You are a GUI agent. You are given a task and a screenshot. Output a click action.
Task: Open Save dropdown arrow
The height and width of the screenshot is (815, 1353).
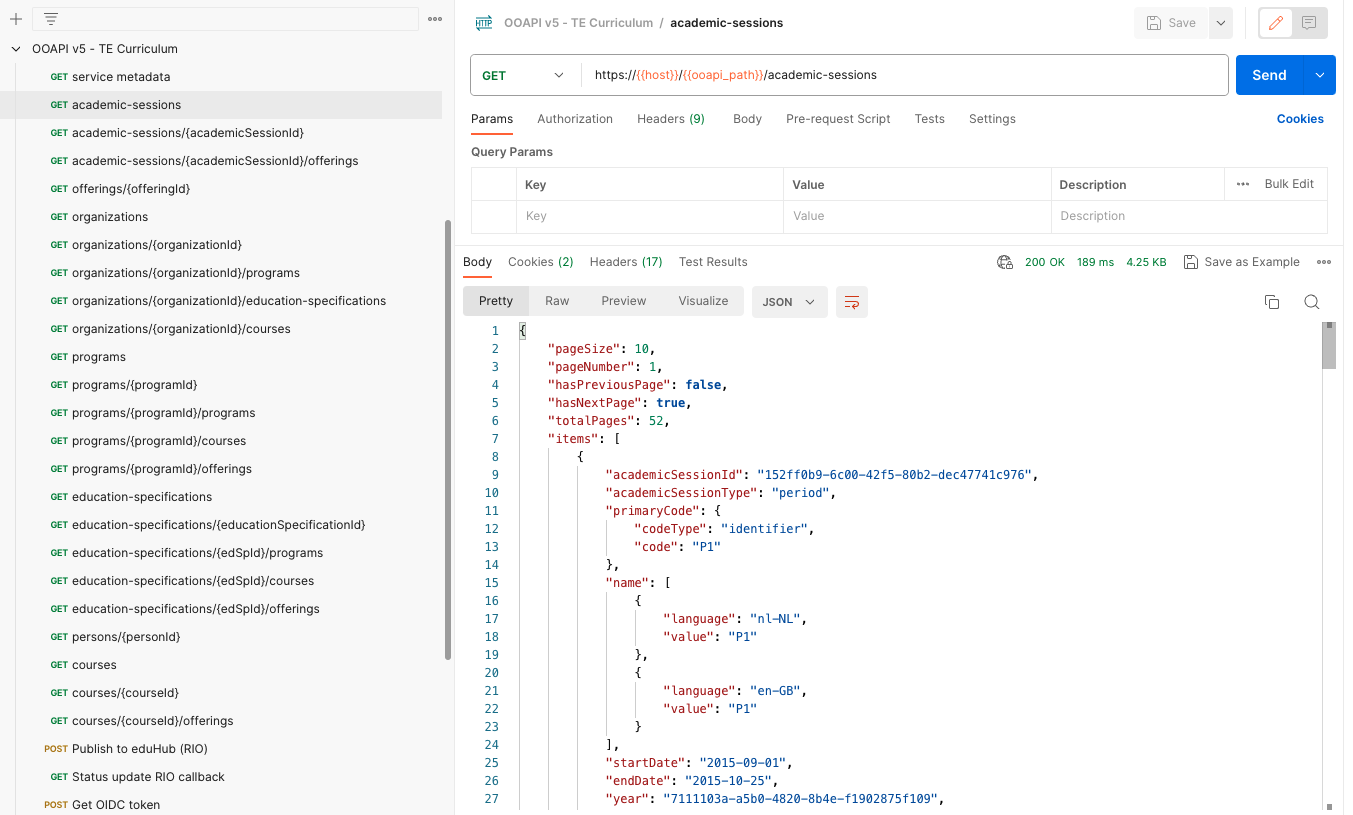click(1221, 23)
